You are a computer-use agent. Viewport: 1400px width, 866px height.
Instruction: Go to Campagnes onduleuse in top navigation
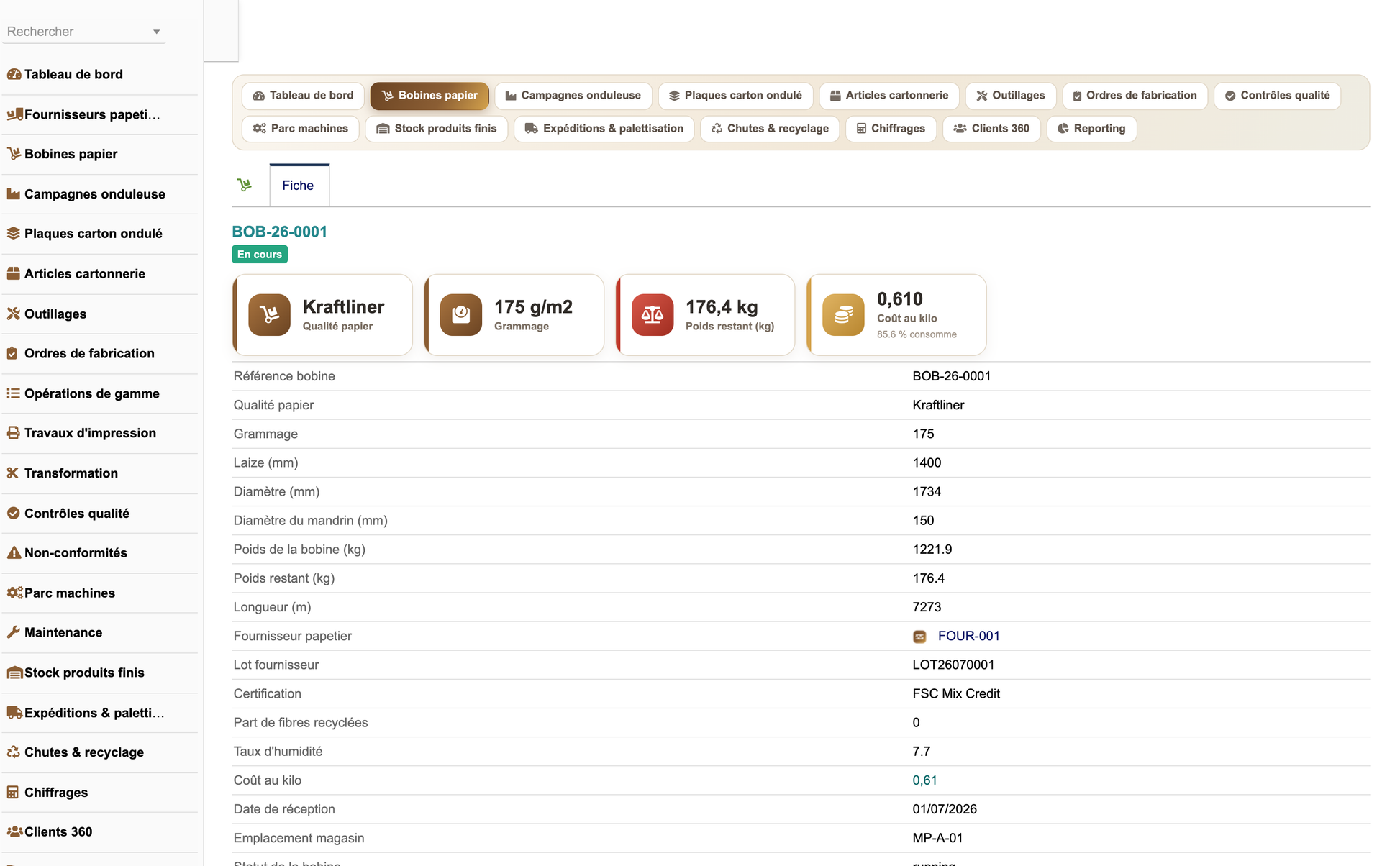tap(573, 96)
